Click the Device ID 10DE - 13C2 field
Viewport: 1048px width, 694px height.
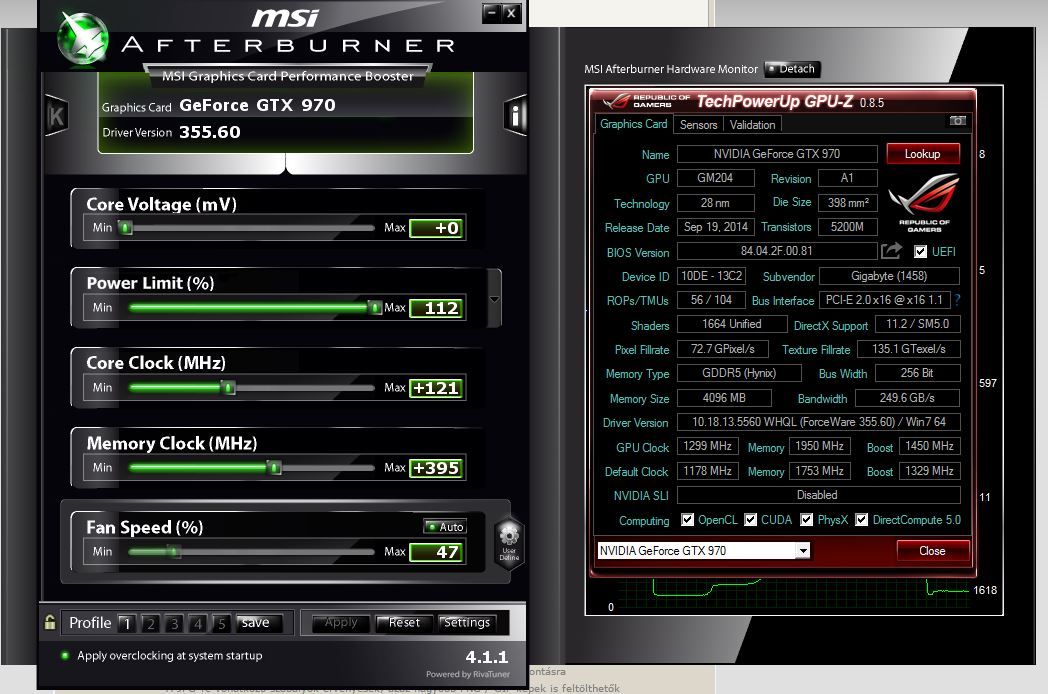(711, 275)
